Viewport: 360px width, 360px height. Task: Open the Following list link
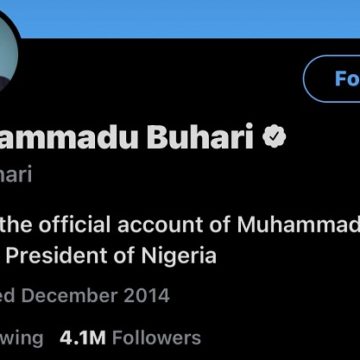coord(22,338)
